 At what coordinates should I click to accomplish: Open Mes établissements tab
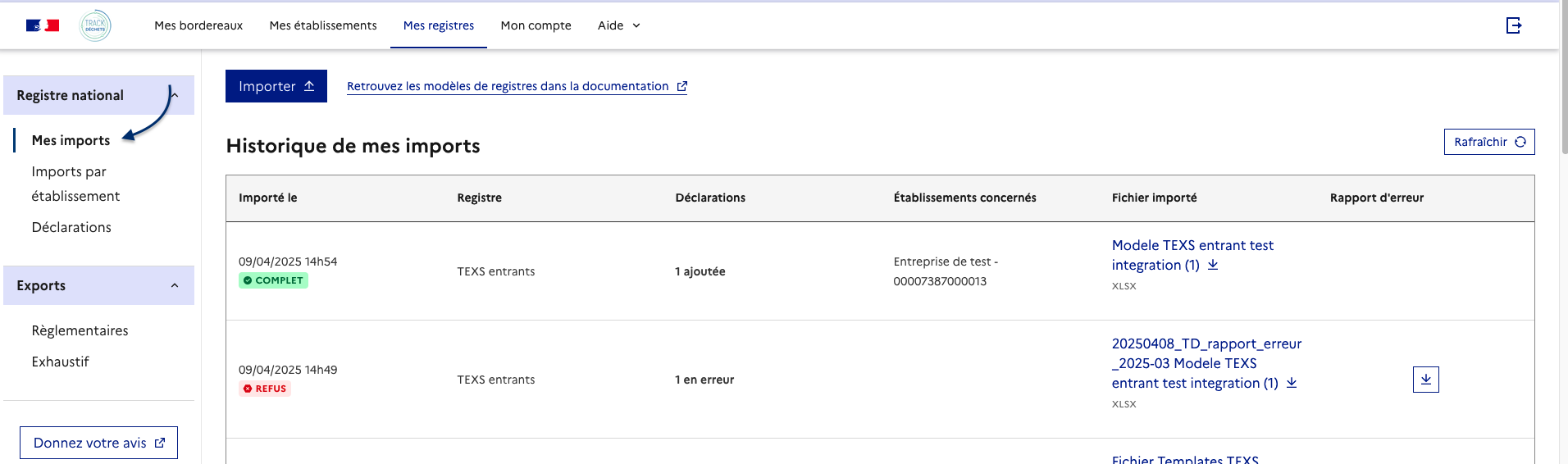[323, 25]
